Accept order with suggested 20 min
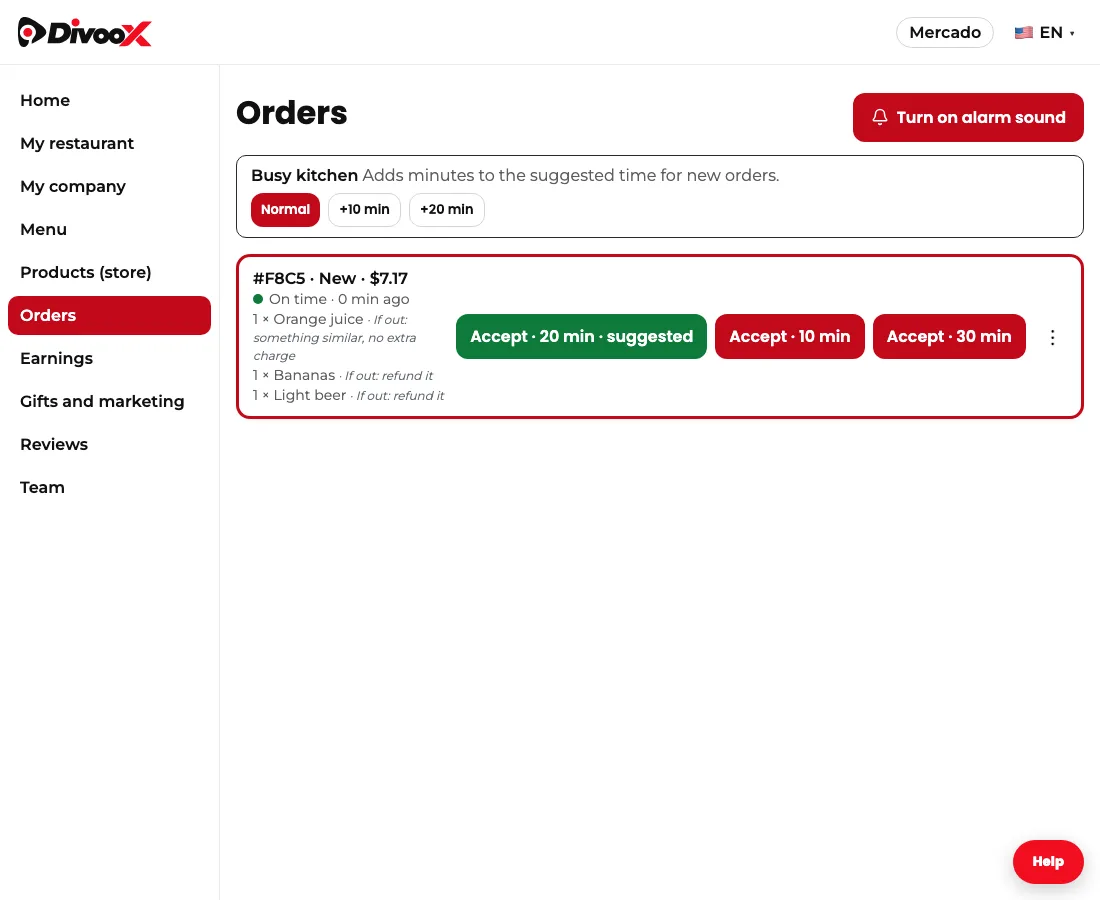The width and height of the screenshot is (1100, 900). [581, 337]
